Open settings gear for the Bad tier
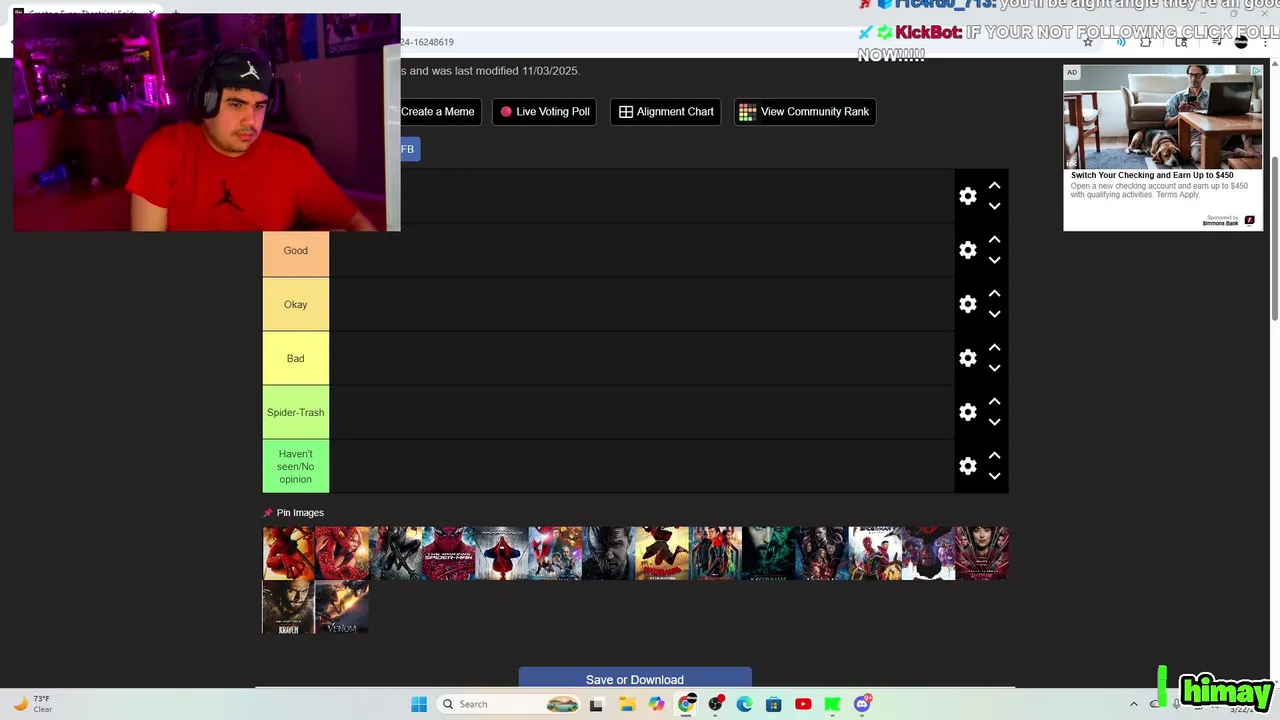The width and height of the screenshot is (1280, 720). tap(967, 358)
